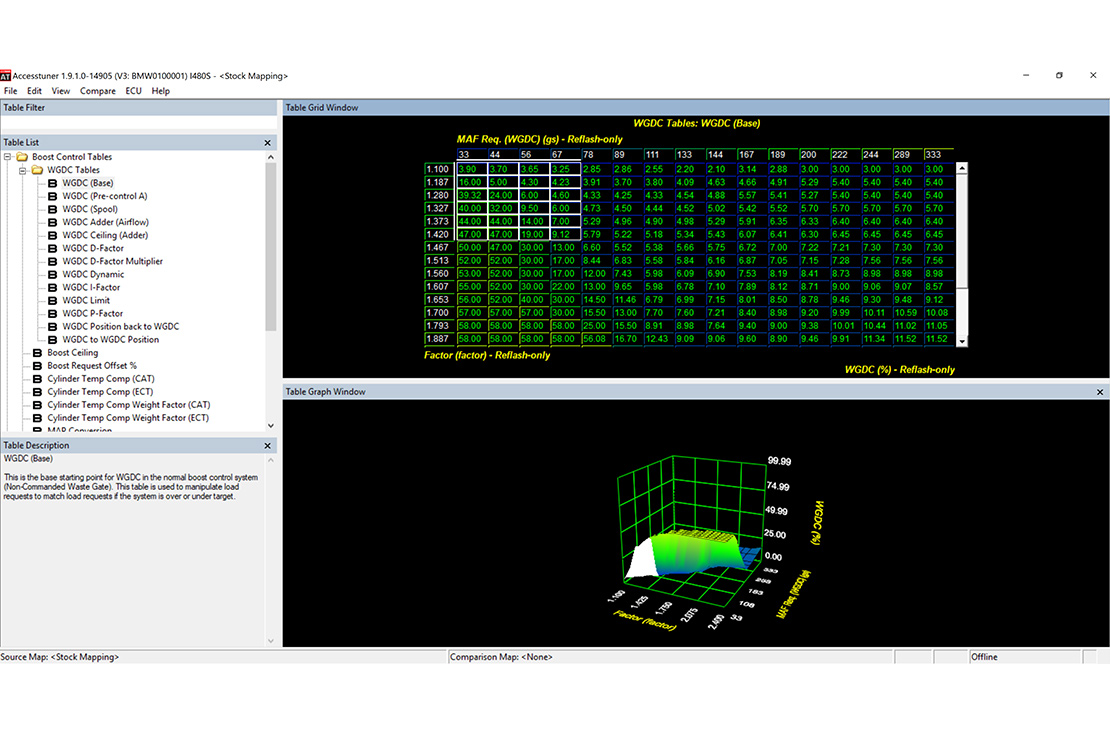Click the Boost Request Offset % icon

pyautogui.click(x=38, y=366)
